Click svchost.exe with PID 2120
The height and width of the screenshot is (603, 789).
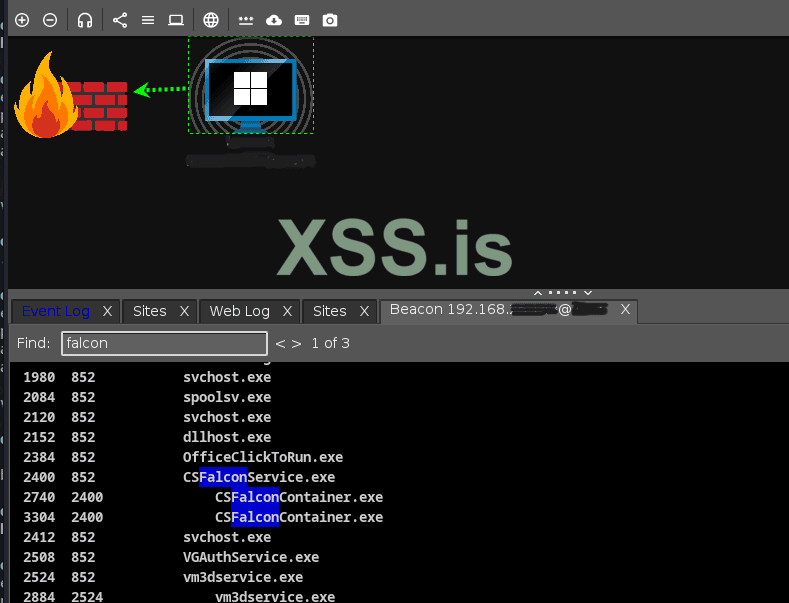(227, 417)
